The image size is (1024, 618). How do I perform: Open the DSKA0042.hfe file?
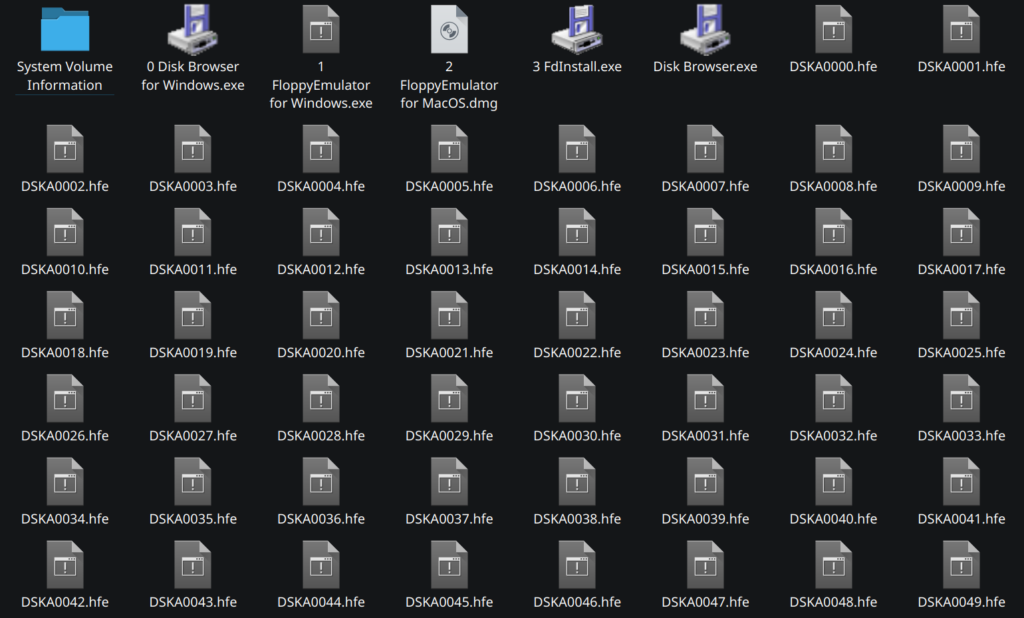[x=64, y=565]
